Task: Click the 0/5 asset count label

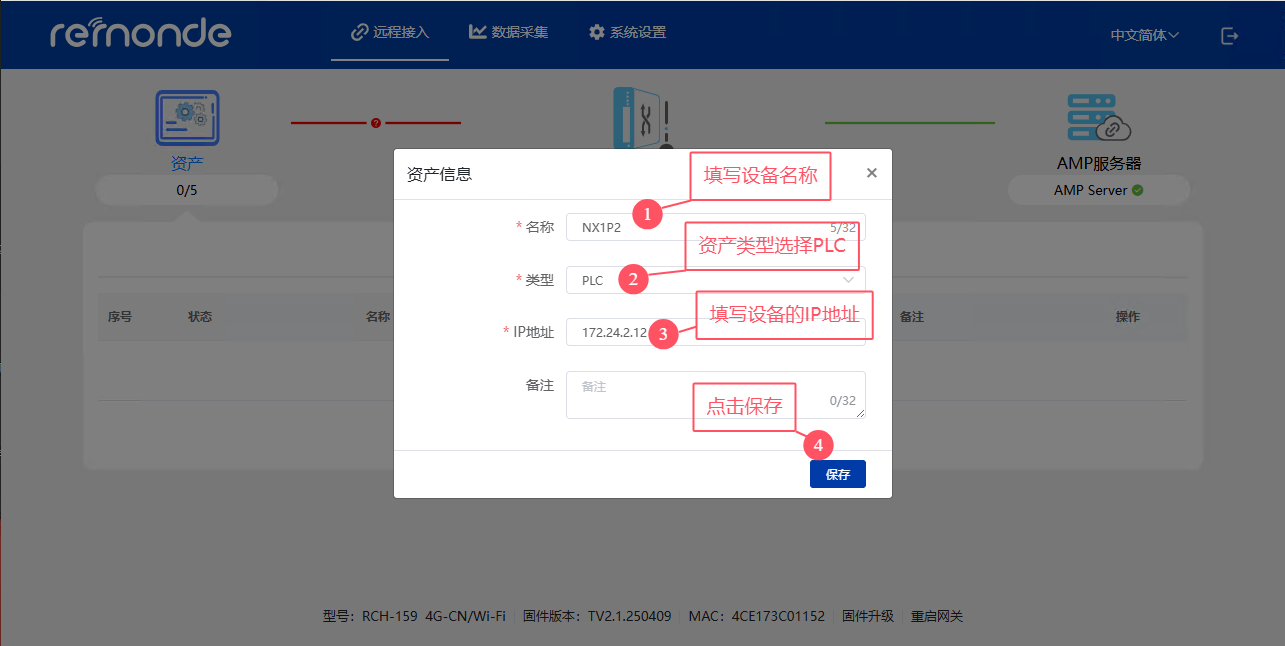Action: pos(186,190)
